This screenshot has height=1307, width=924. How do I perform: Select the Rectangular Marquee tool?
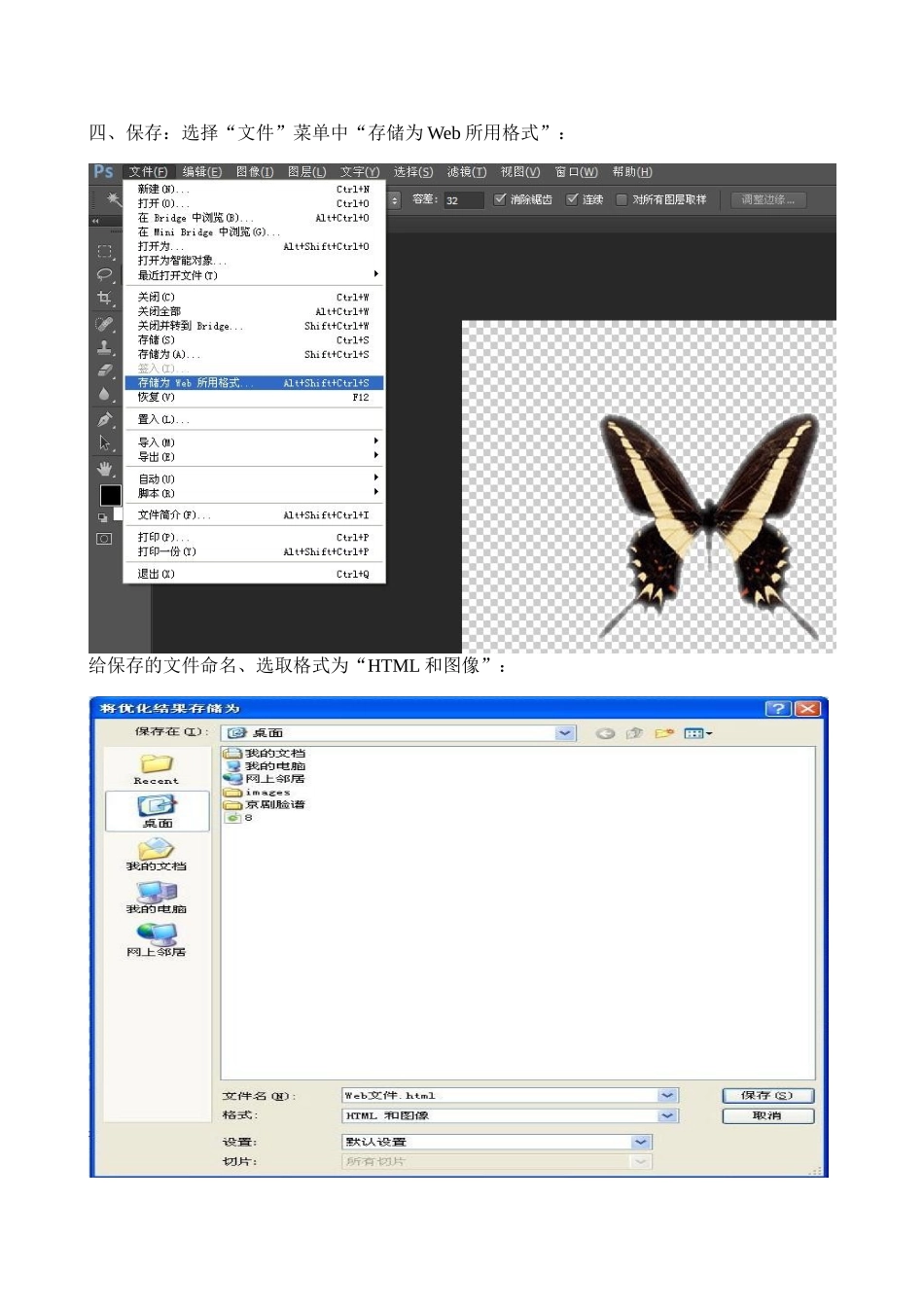[104, 251]
